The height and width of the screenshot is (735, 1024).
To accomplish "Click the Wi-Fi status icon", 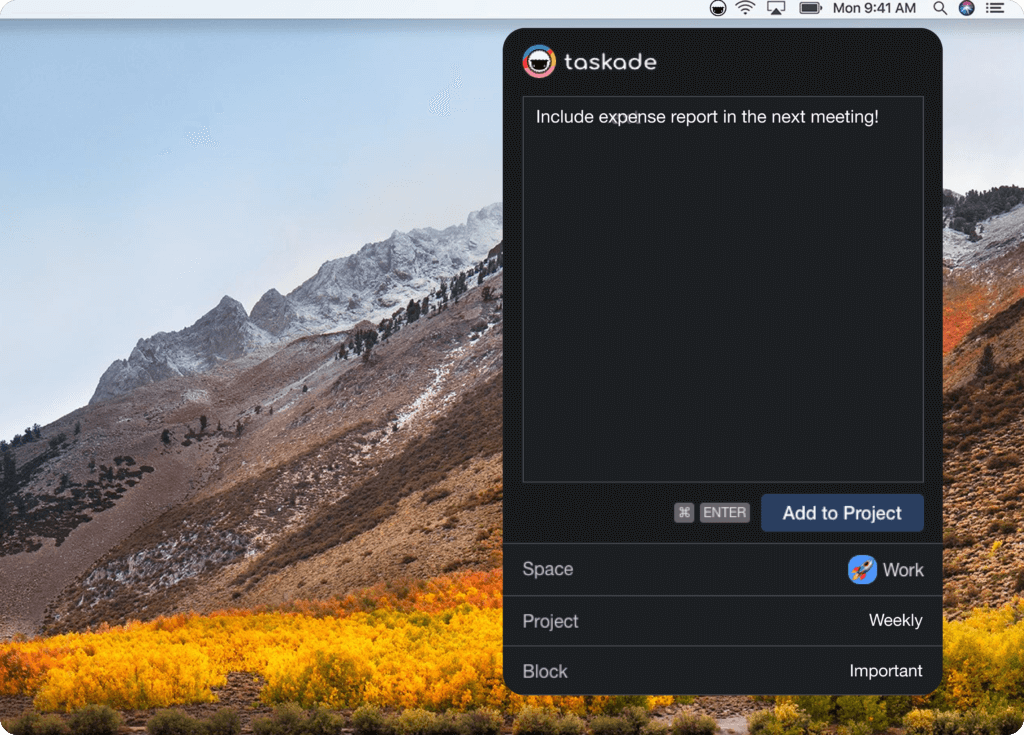I will [x=746, y=8].
